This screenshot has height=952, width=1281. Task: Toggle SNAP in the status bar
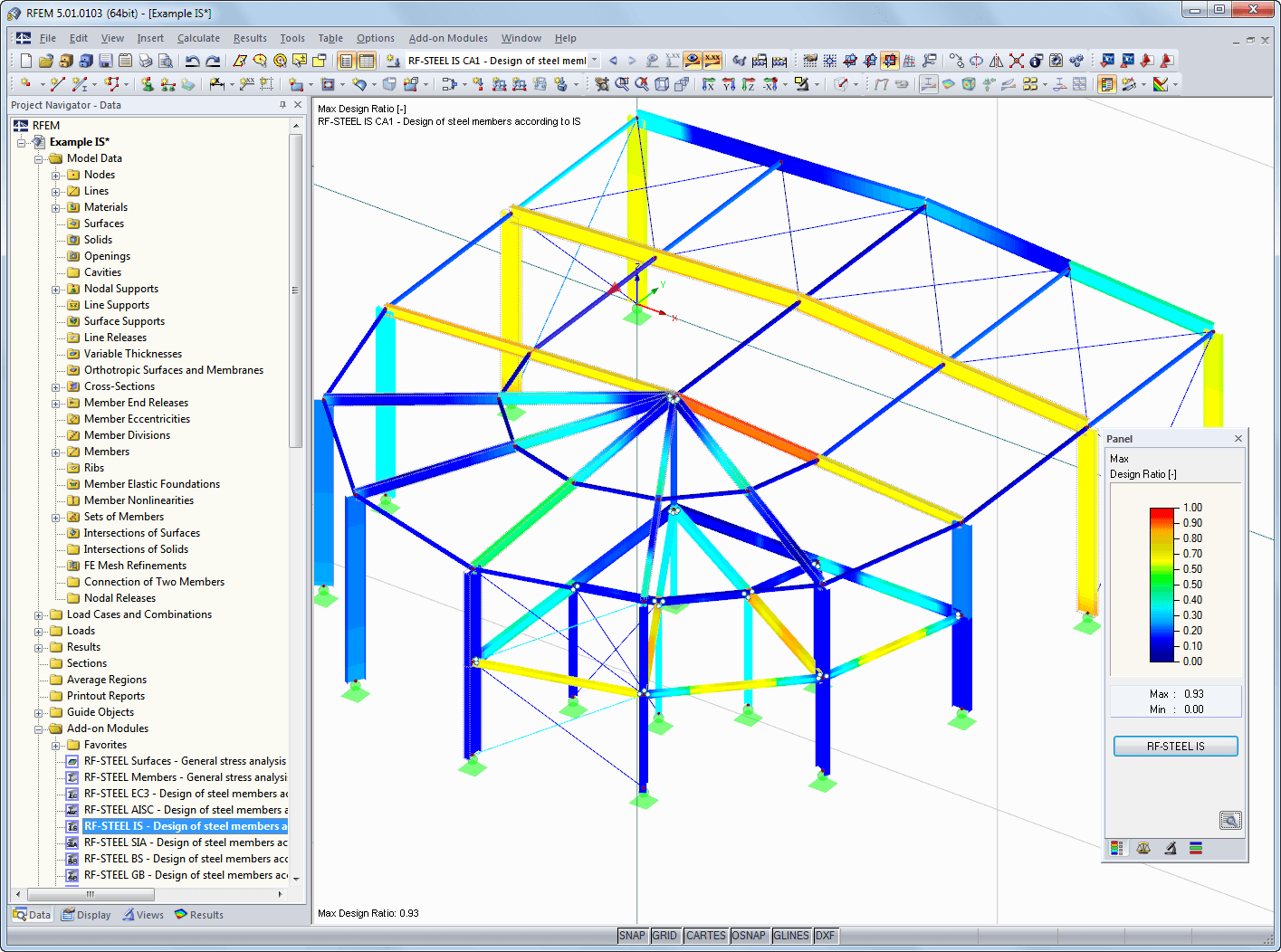(x=632, y=936)
